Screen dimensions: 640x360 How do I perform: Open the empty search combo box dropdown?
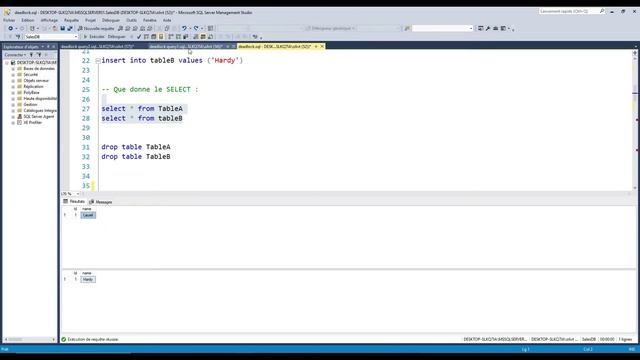[471, 29]
